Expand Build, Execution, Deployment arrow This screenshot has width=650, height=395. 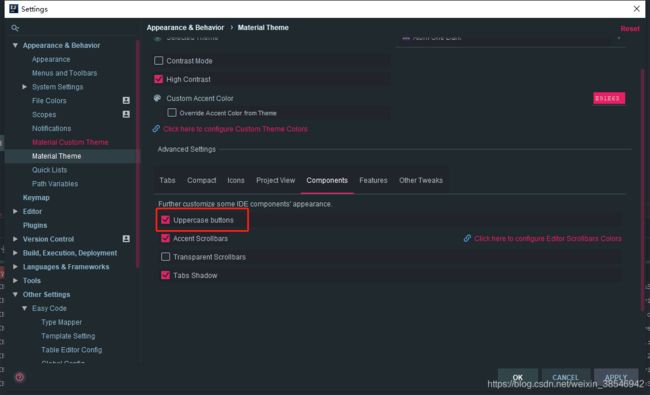click(x=15, y=252)
